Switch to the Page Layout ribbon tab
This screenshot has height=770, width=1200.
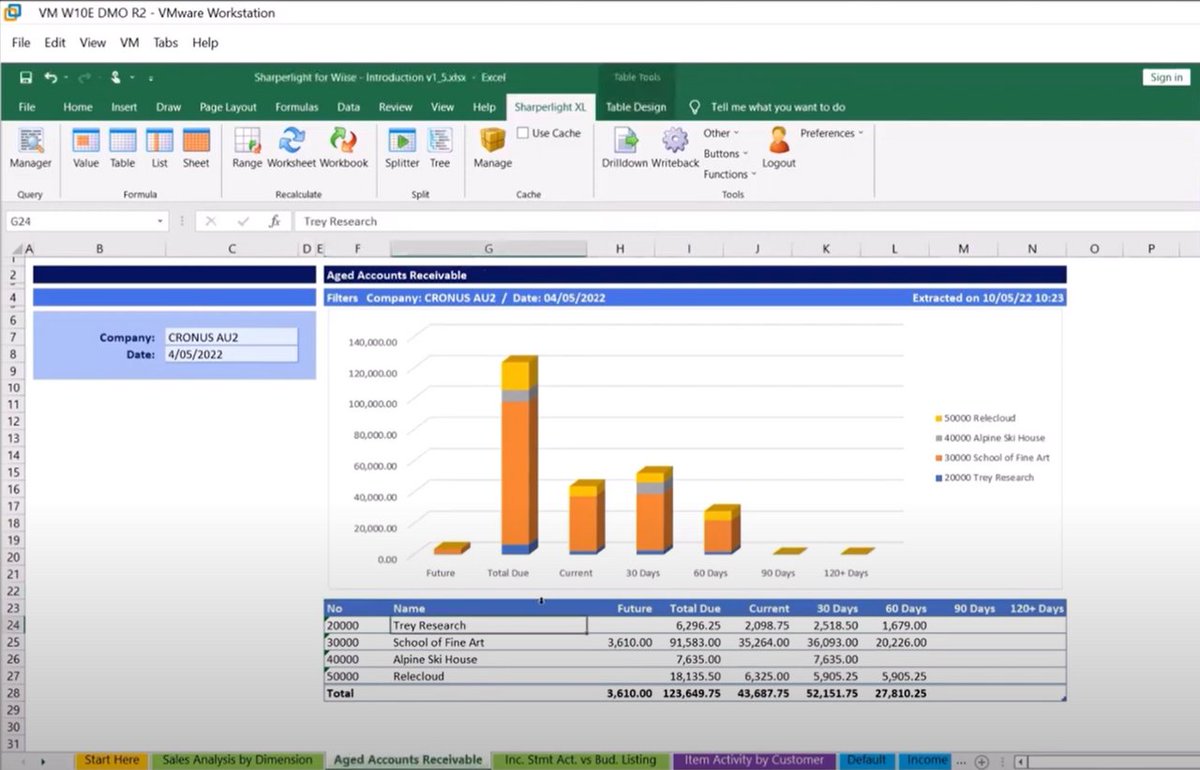pos(228,107)
